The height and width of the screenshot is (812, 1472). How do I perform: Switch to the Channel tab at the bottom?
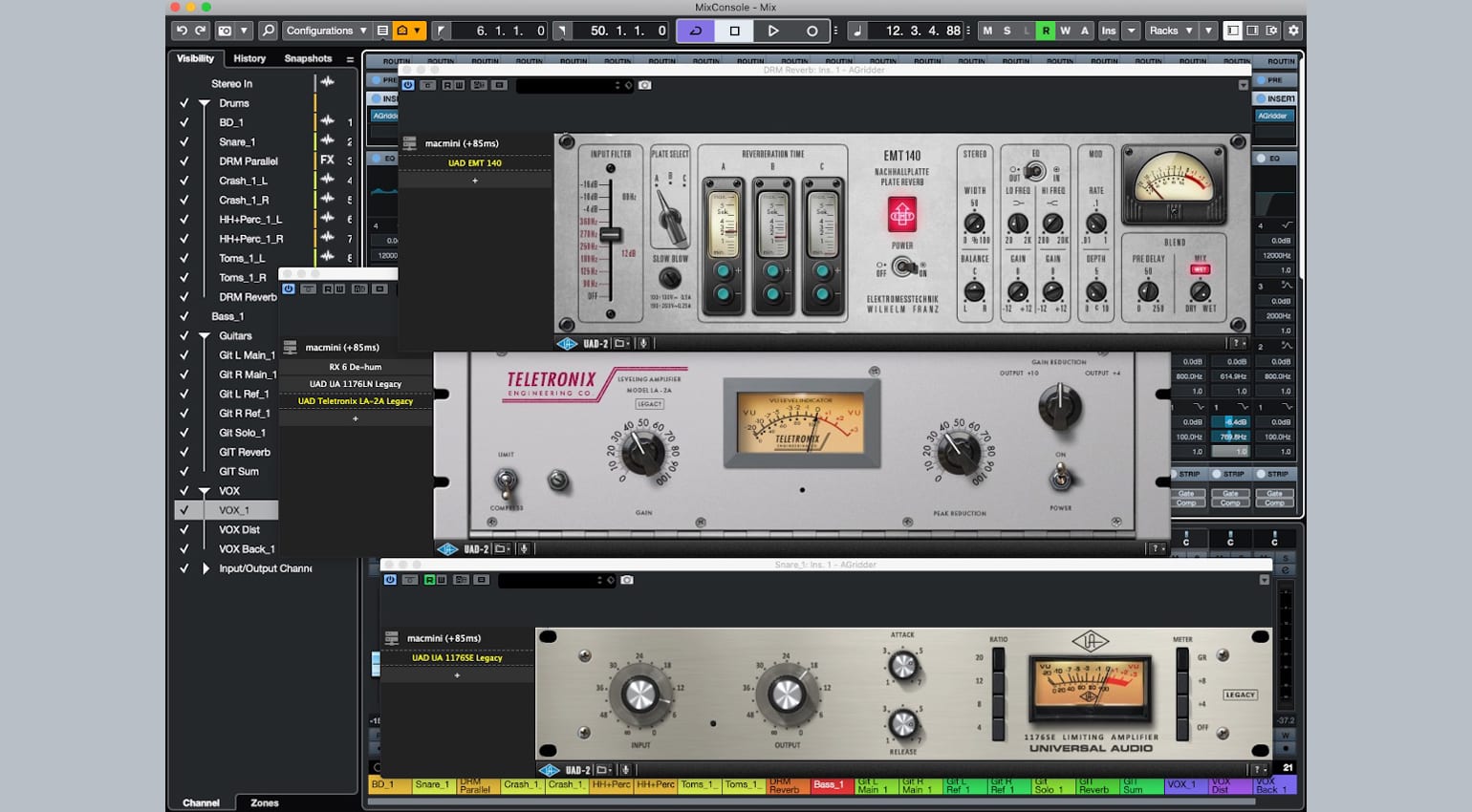201,802
